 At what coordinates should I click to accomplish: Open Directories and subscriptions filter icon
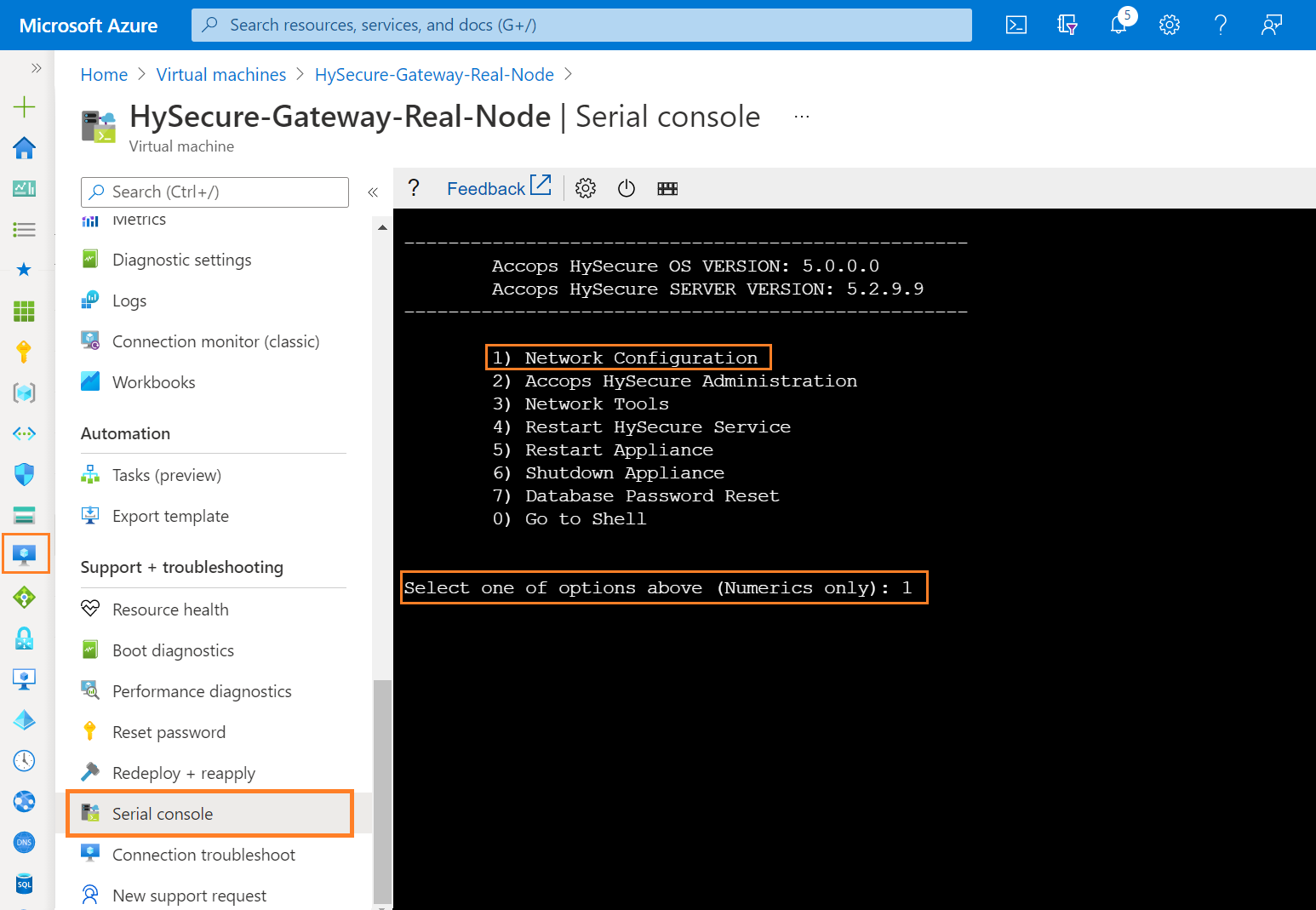coord(1067,25)
